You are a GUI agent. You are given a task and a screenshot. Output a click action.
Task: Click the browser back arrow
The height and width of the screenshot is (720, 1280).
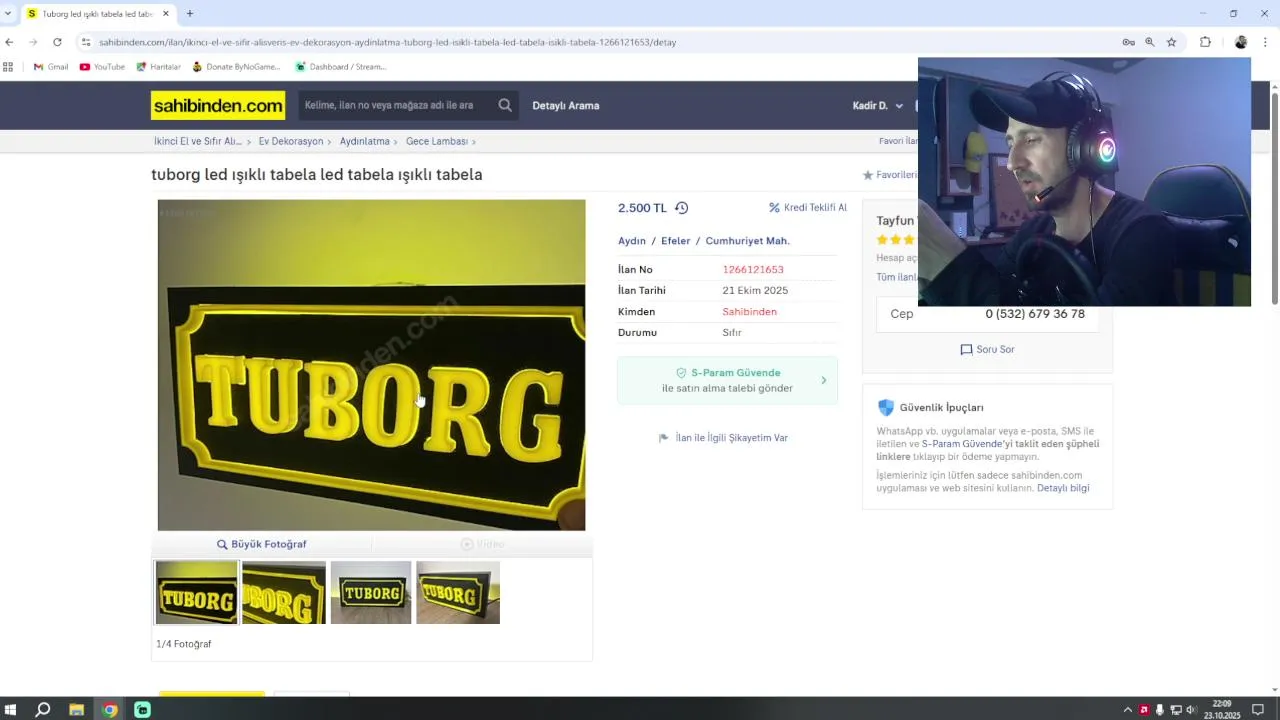pyautogui.click(x=9, y=42)
